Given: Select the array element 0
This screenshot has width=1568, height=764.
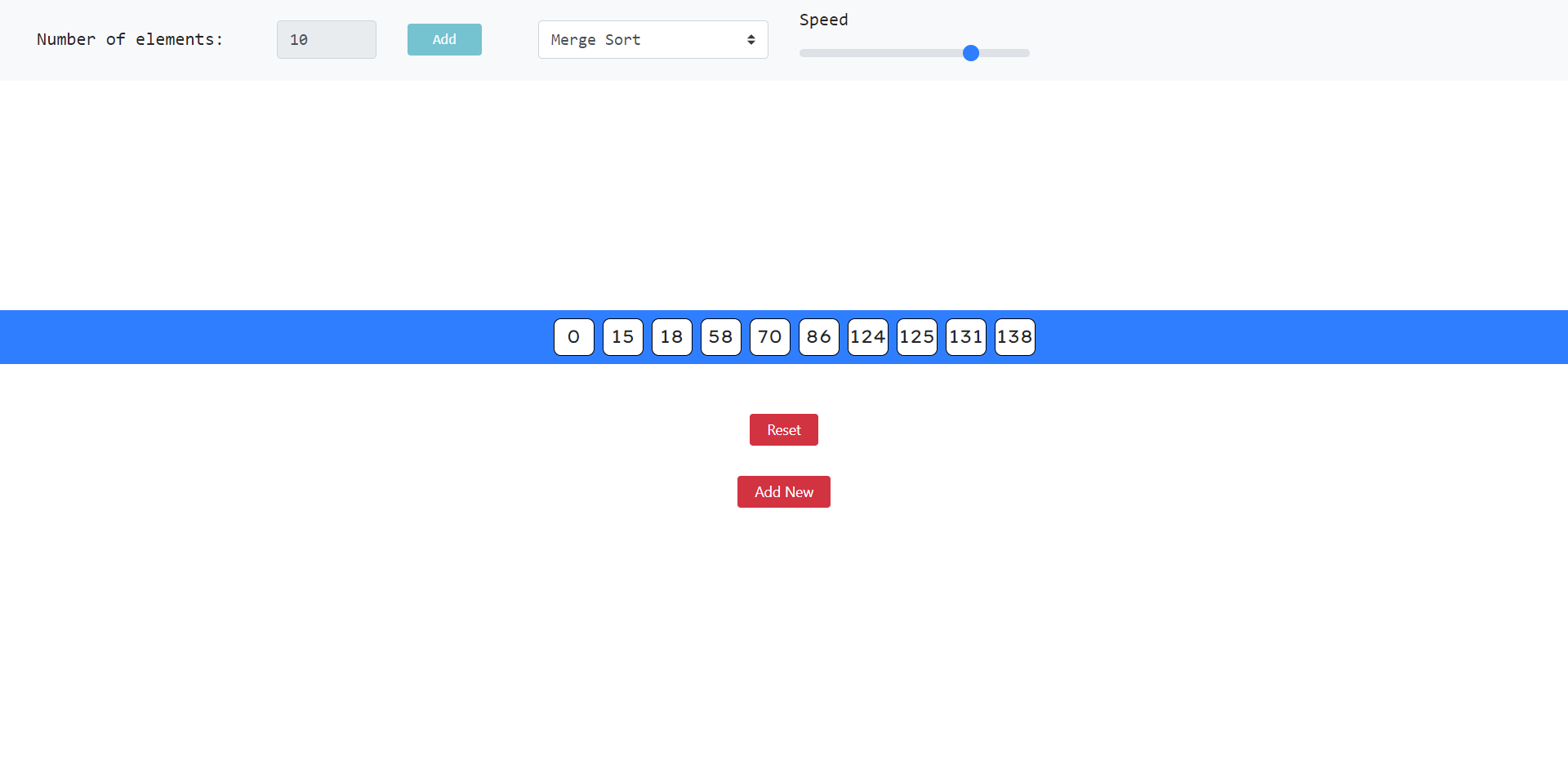Looking at the screenshot, I should pyautogui.click(x=574, y=337).
